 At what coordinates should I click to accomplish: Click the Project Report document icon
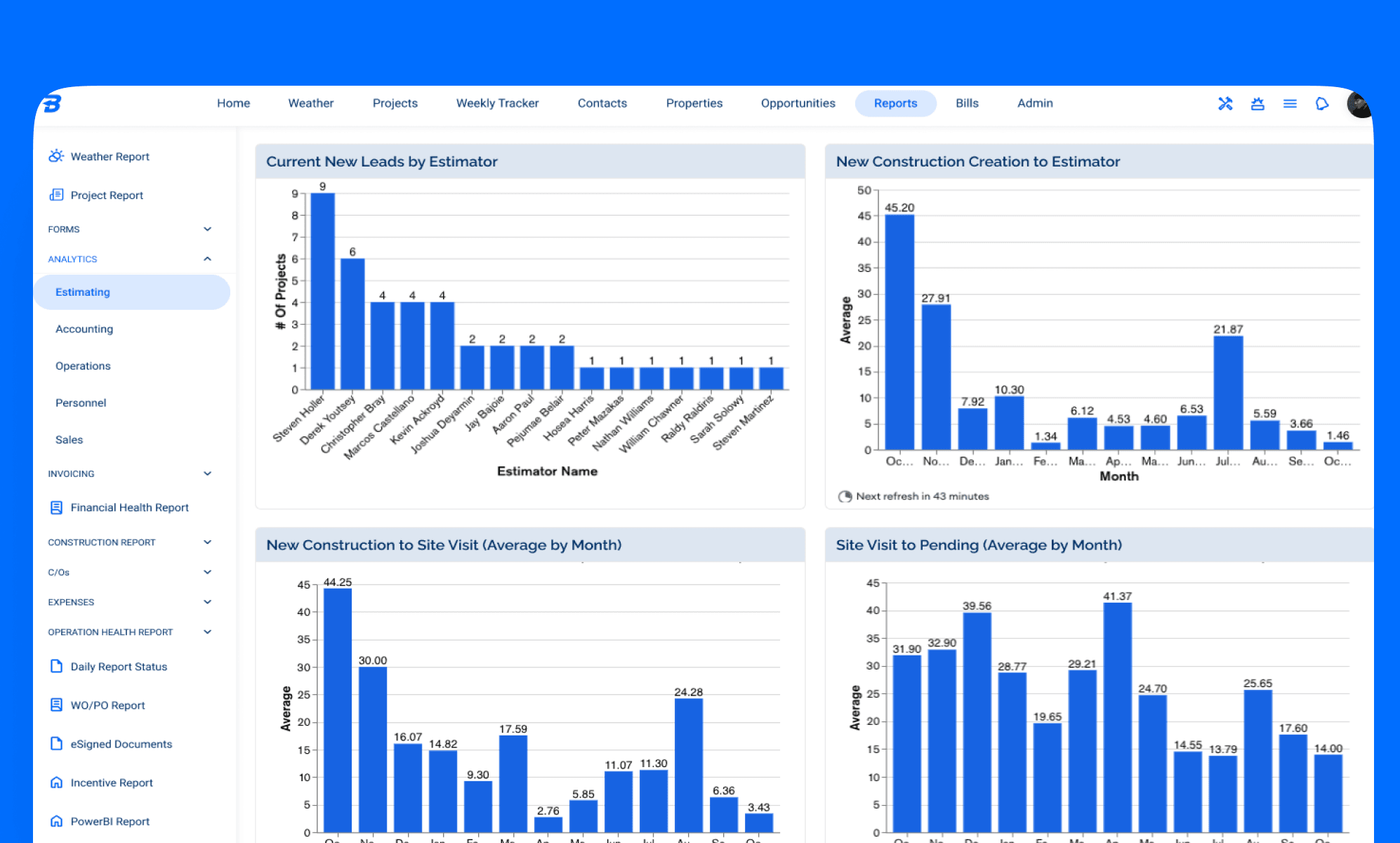pyautogui.click(x=56, y=195)
